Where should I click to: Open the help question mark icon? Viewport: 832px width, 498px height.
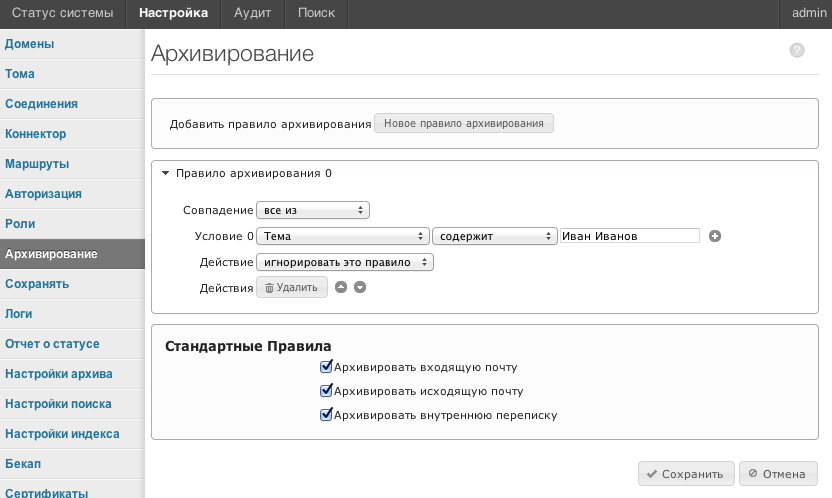(x=796, y=50)
